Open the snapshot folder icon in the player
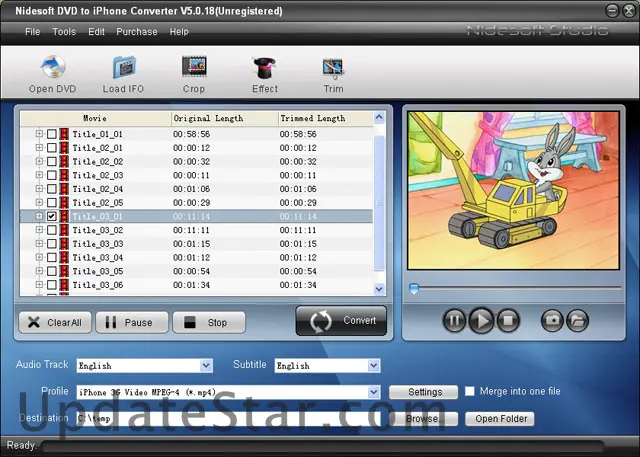The height and width of the screenshot is (457, 640). coord(577,321)
